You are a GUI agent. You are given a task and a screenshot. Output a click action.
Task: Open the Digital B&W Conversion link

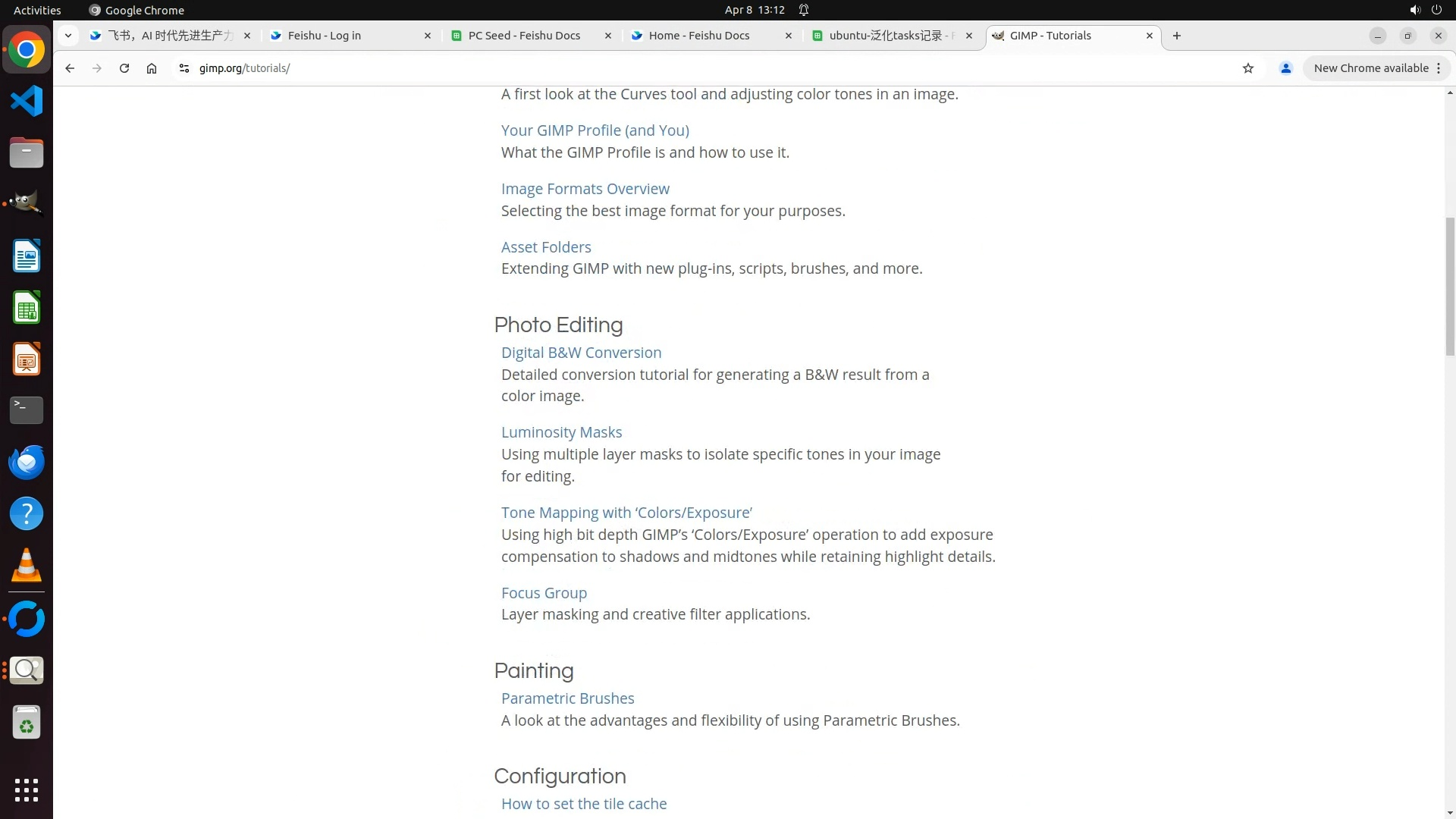581,353
